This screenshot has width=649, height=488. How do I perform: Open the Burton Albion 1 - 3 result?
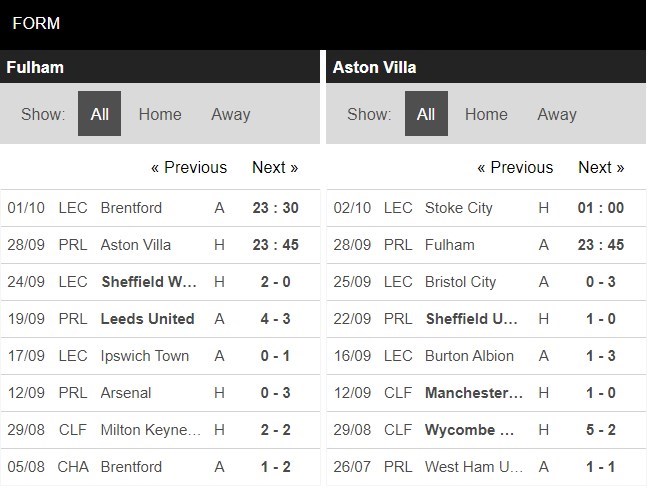[x=600, y=356]
